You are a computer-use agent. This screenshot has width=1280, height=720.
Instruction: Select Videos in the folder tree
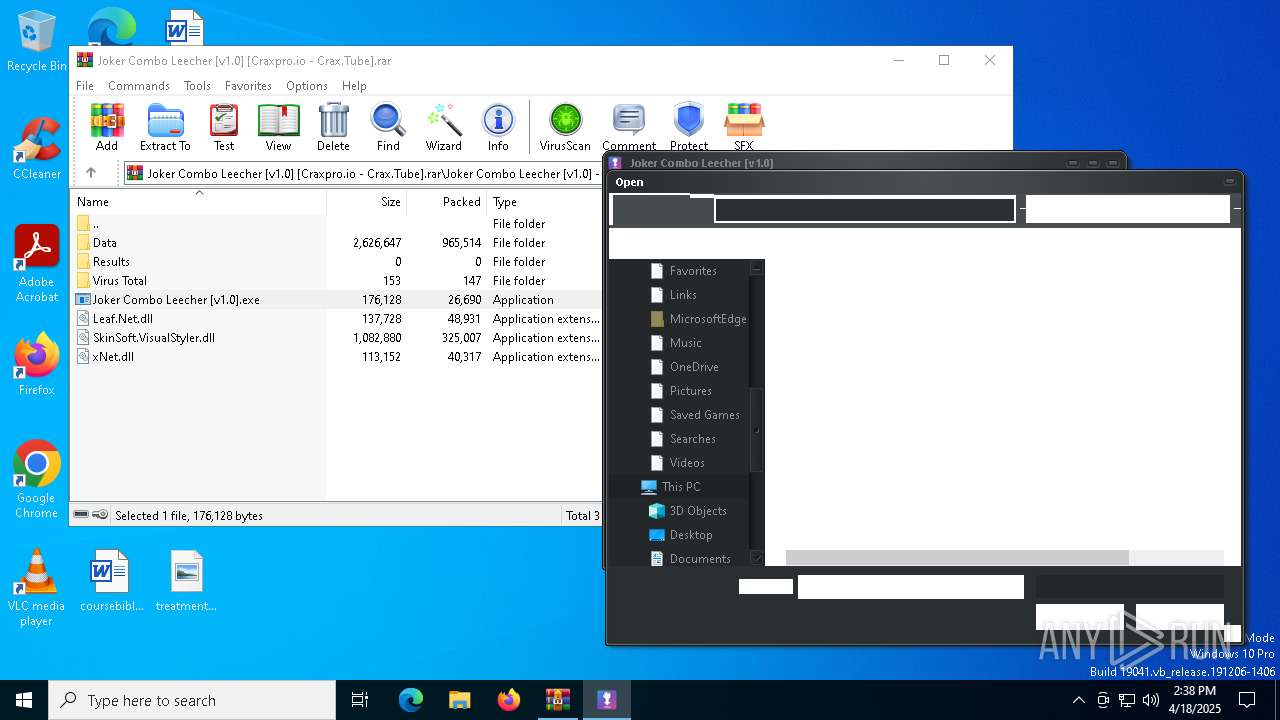[687, 463]
